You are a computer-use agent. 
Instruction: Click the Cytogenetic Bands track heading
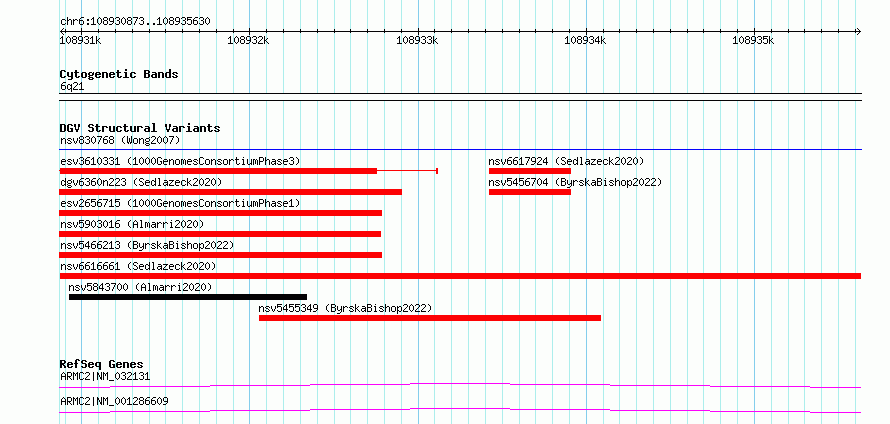pyautogui.click(x=119, y=74)
